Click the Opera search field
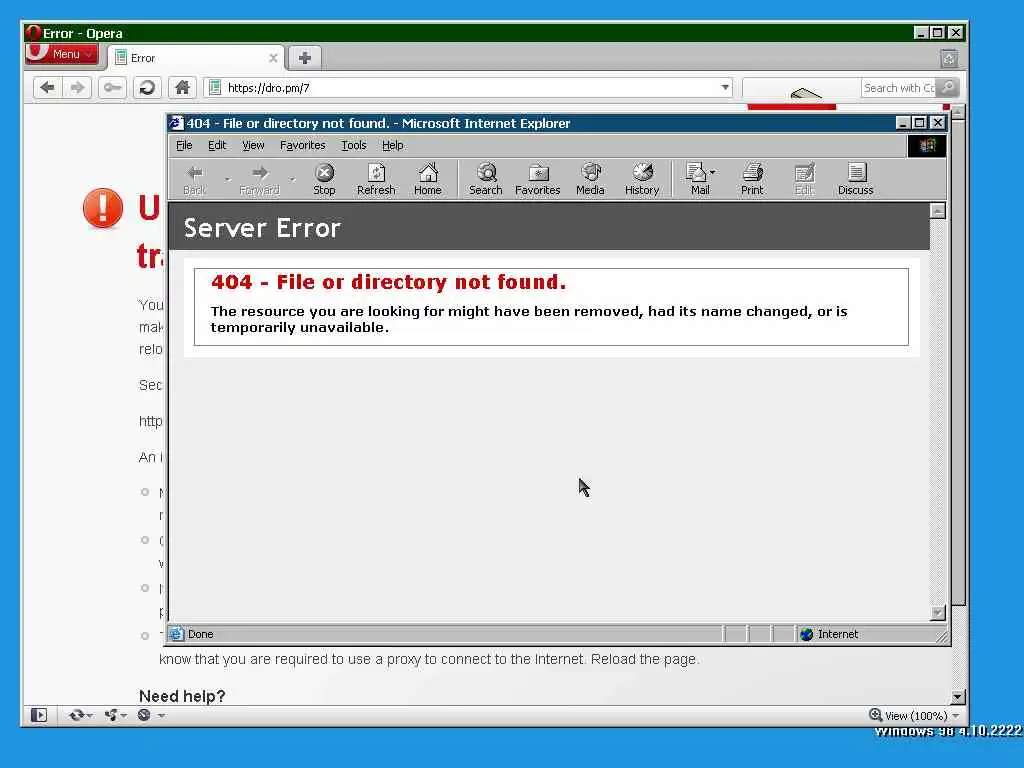Image resolution: width=1024 pixels, height=768 pixels. (x=899, y=88)
